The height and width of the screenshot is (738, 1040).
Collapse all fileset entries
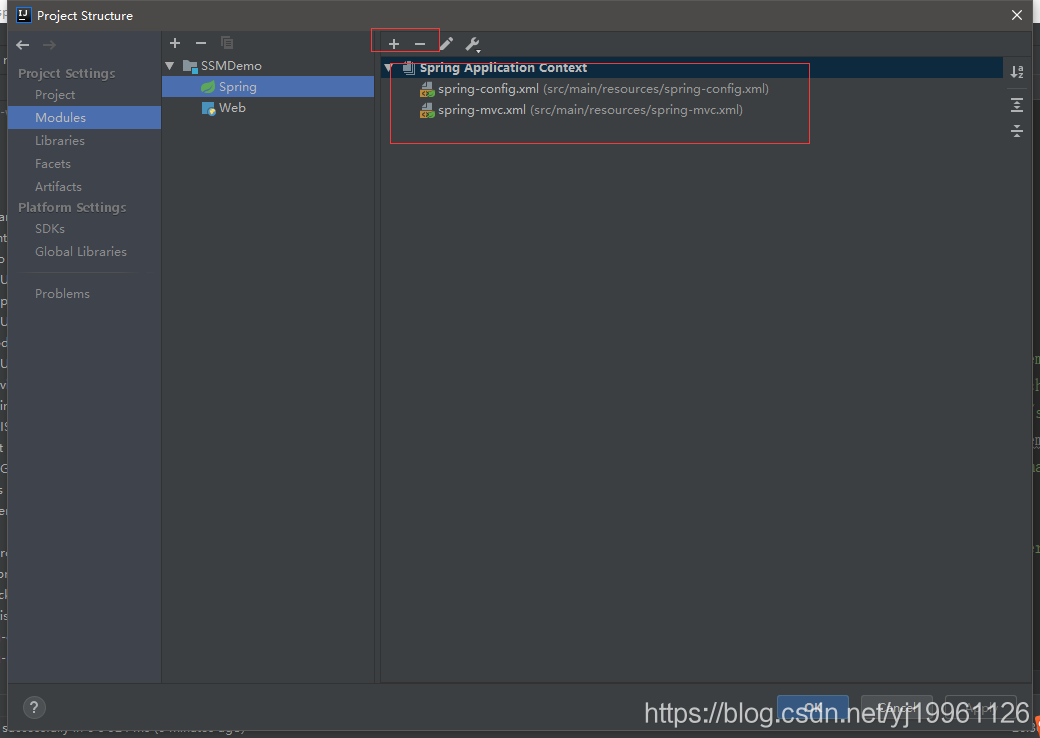pos(1017,130)
